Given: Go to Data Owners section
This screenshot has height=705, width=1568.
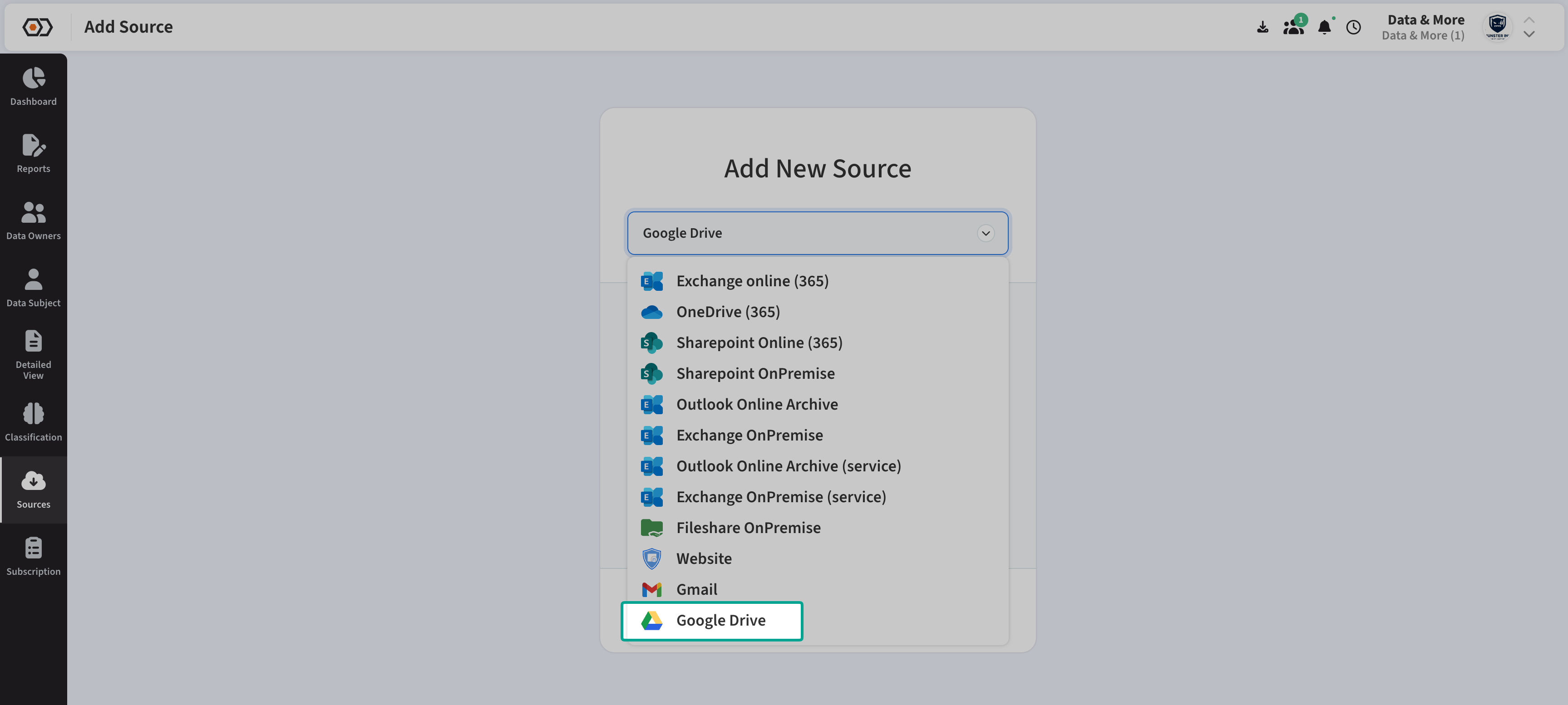Looking at the screenshot, I should [x=34, y=220].
